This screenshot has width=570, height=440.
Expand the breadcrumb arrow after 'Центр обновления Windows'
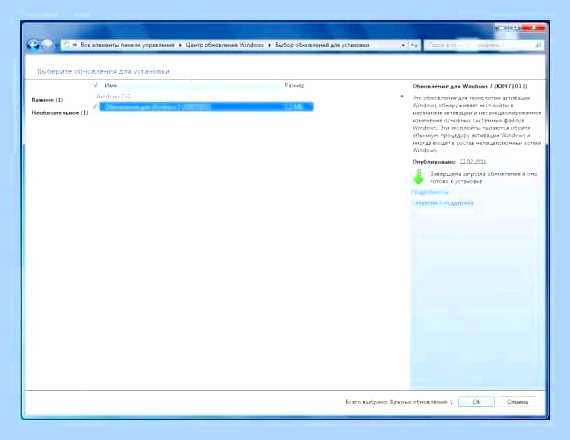click(269, 45)
